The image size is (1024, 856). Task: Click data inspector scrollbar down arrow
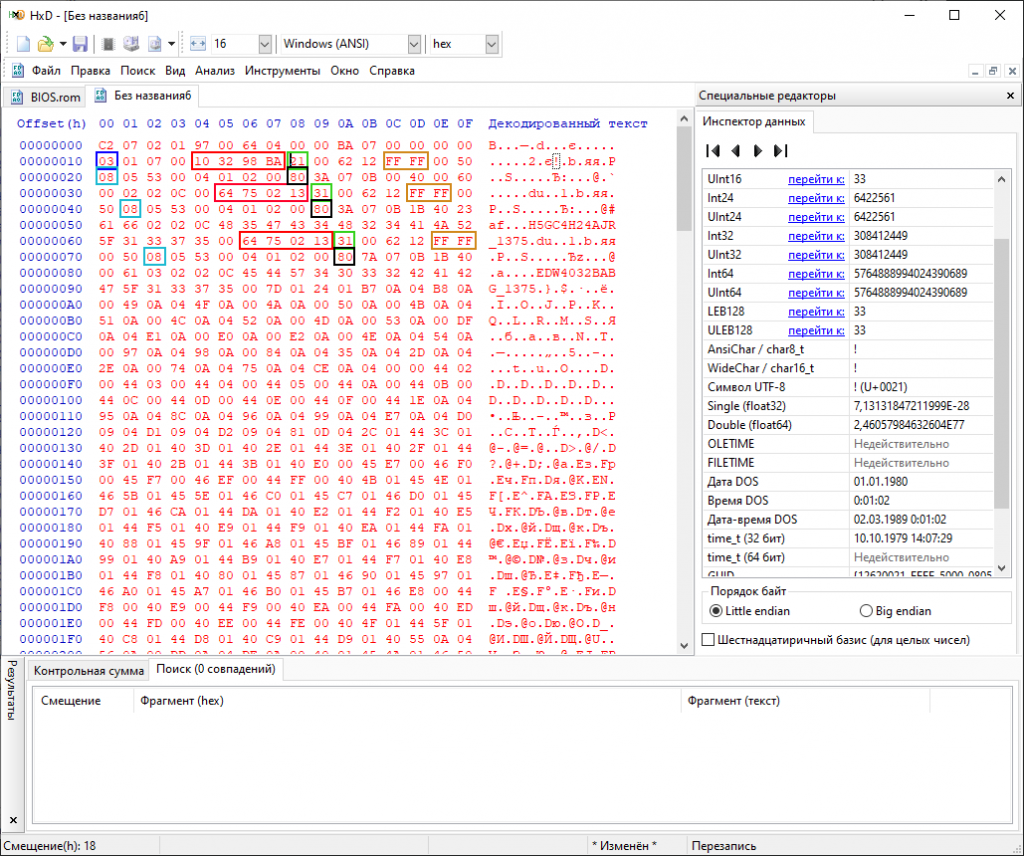click(1001, 568)
